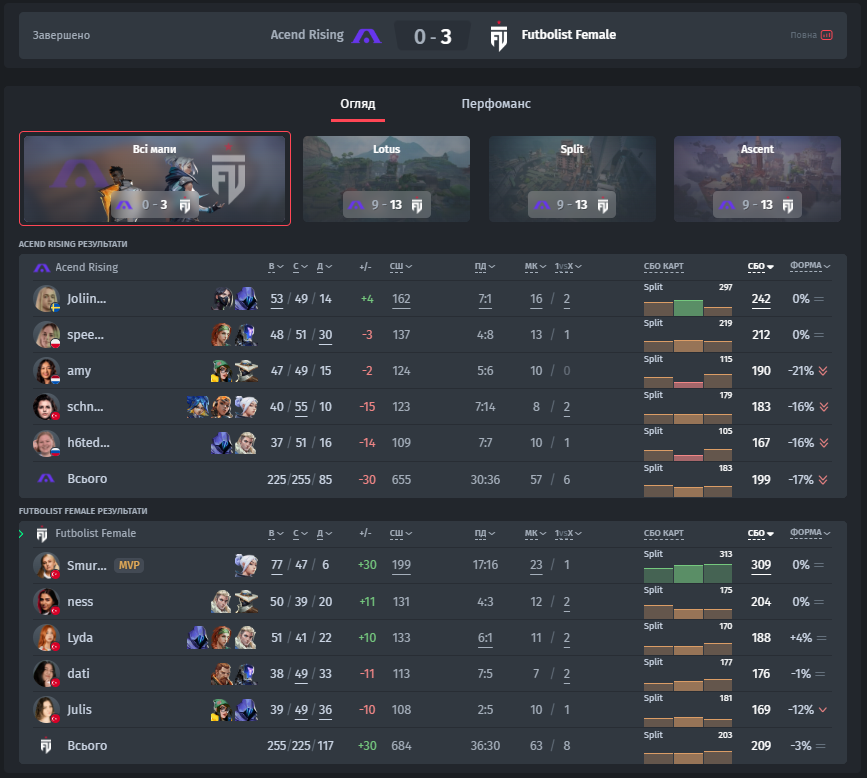This screenshot has height=778, width=867.
Task: Switch to the Огляд tab
Action: [x=358, y=103]
